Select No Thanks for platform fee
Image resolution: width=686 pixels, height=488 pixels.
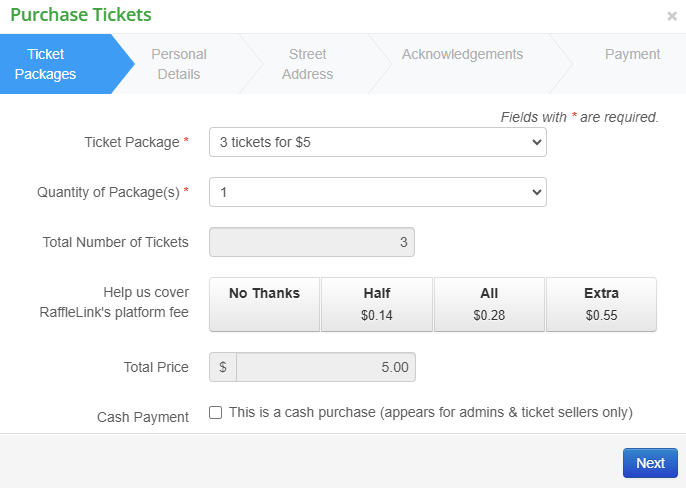[x=264, y=304]
